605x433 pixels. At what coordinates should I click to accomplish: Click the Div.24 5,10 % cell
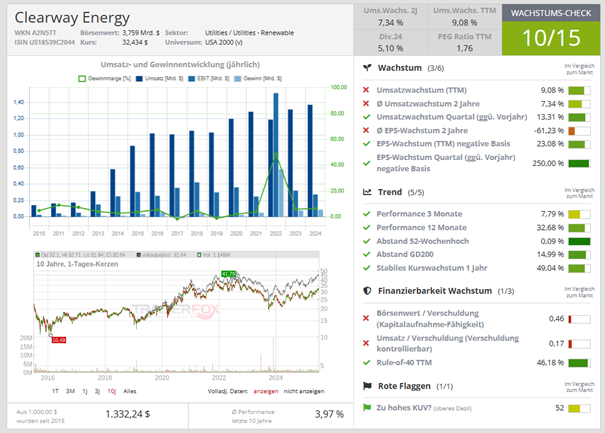pyautogui.click(x=390, y=42)
